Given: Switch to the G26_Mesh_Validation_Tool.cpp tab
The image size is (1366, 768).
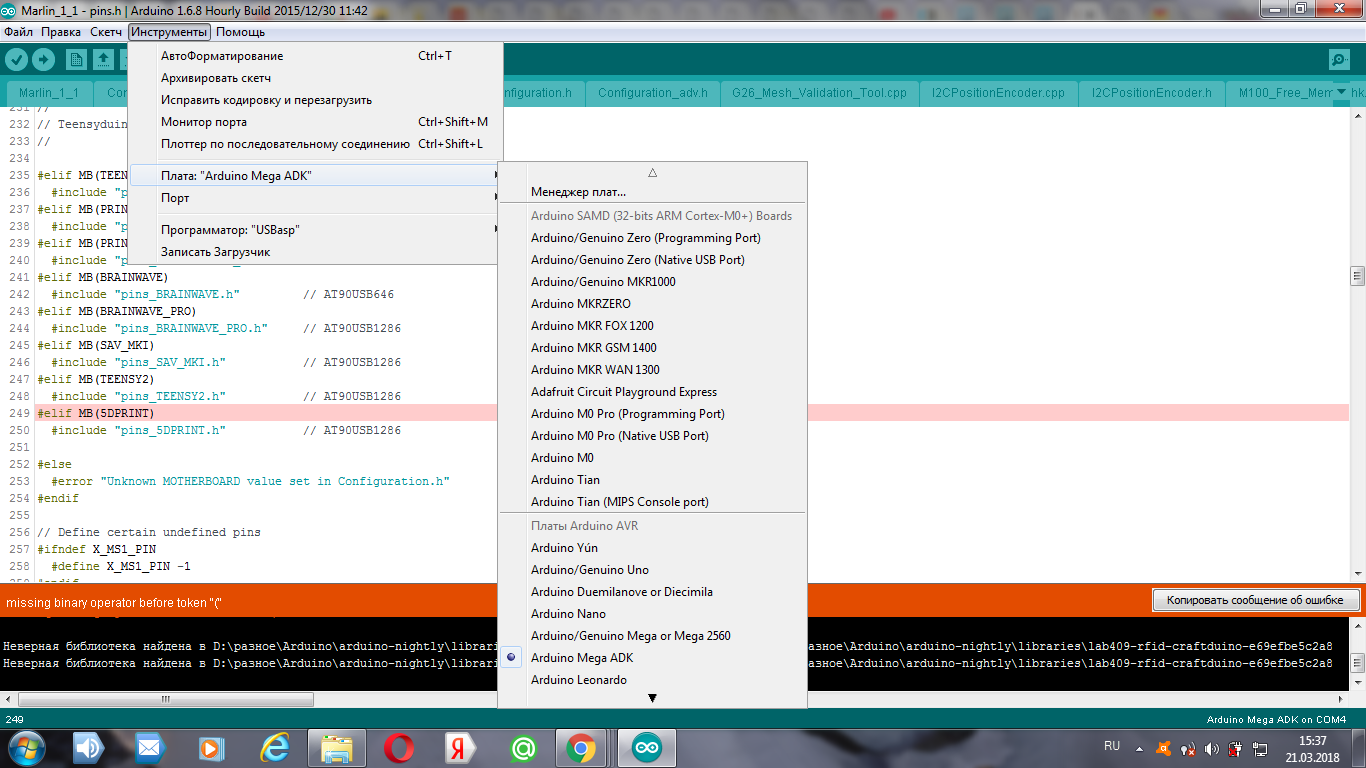Looking at the screenshot, I should pos(819,93).
